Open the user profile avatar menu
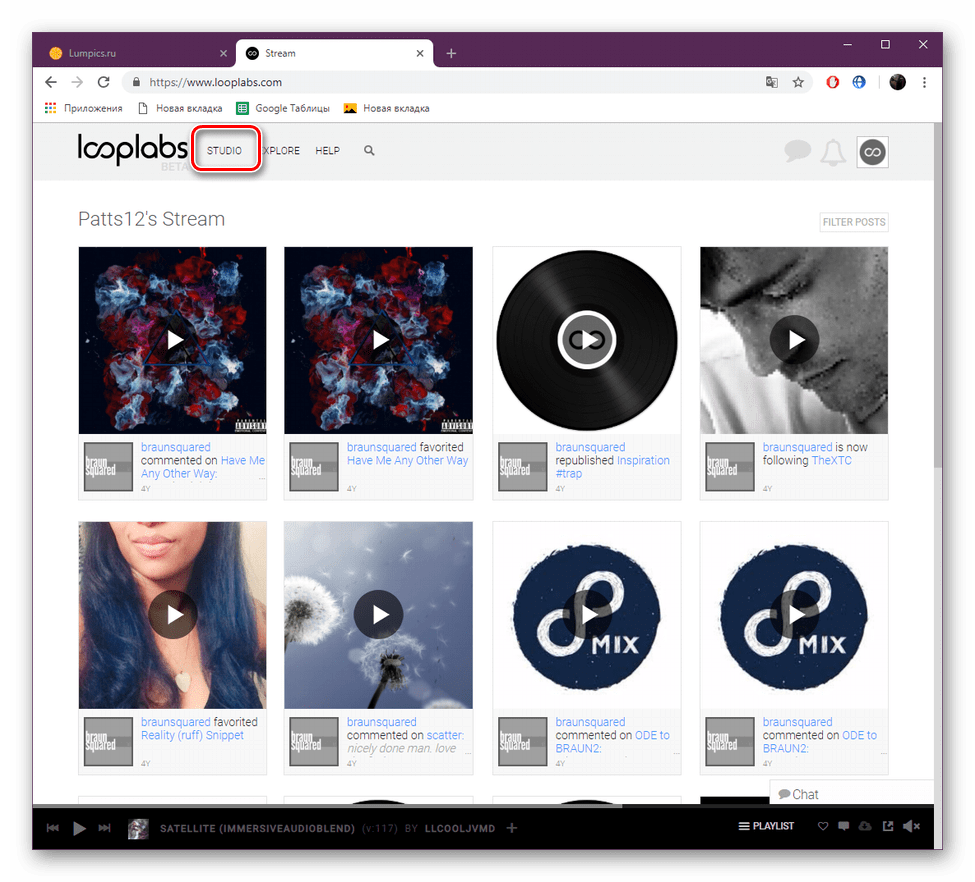Screen dimensions: 975x882 coord(872,152)
